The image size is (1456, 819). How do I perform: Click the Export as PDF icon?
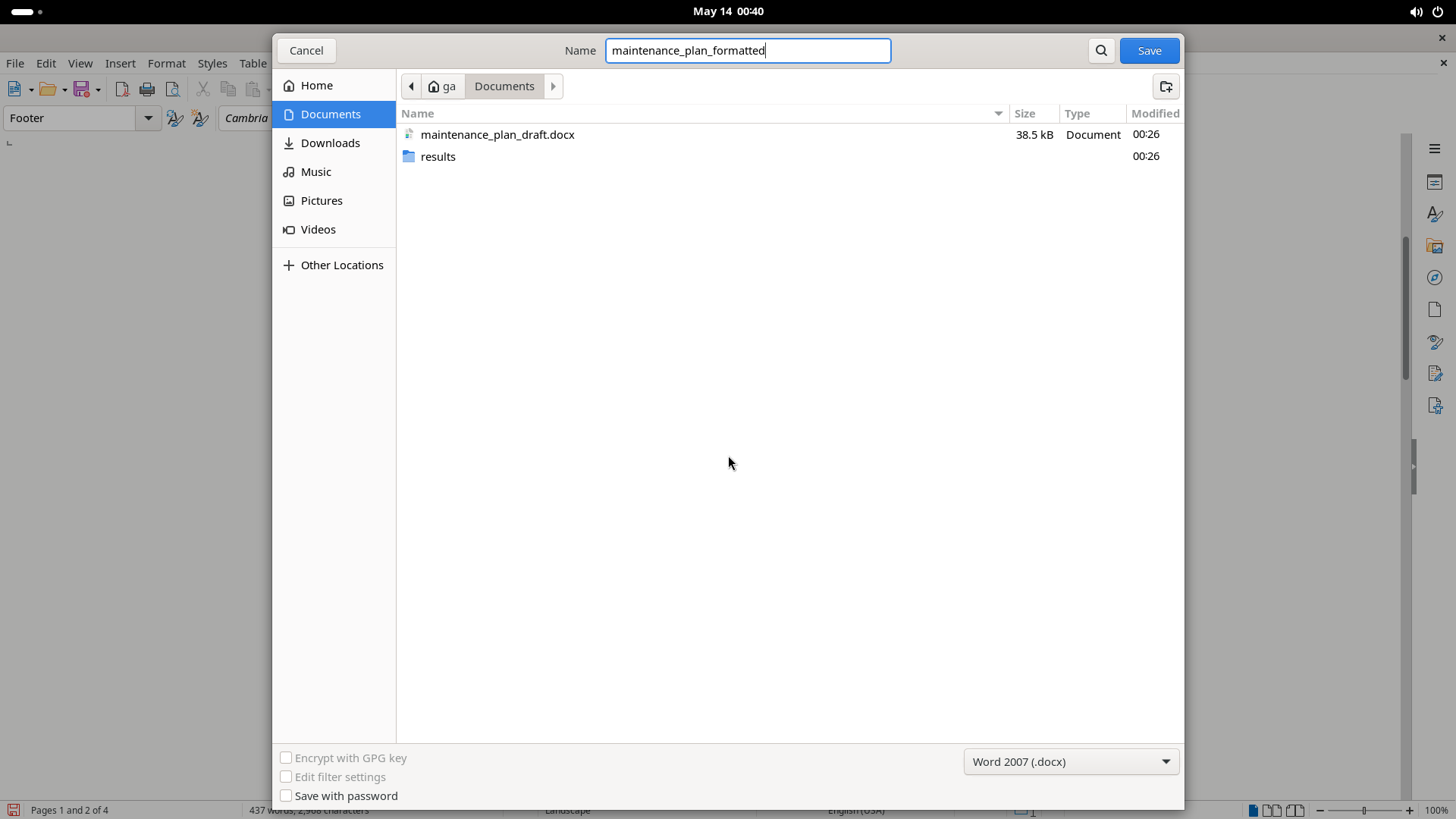tap(121, 89)
